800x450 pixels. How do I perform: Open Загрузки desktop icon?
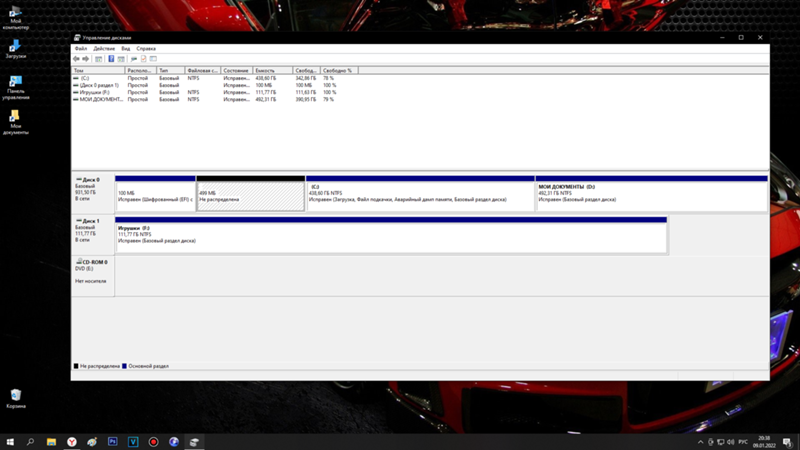click(x=16, y=49)
